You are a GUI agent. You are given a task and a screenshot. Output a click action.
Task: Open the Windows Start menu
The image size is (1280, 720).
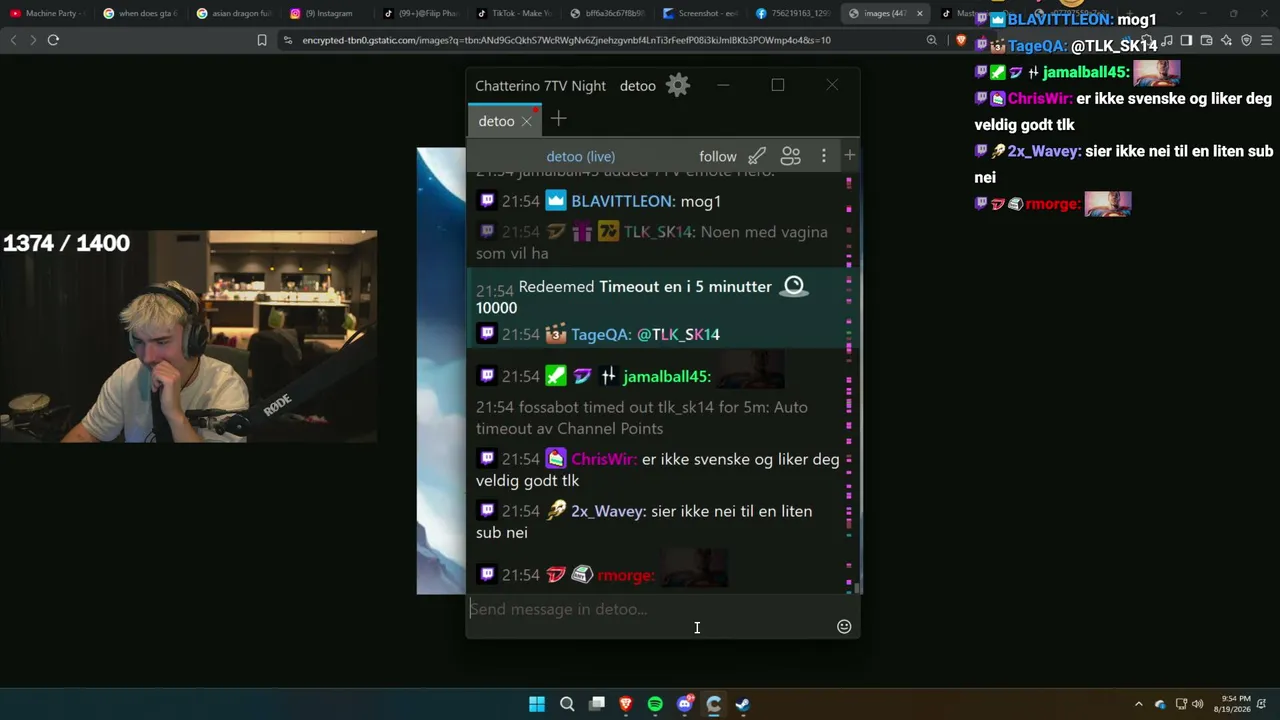[x=537, y=704]
